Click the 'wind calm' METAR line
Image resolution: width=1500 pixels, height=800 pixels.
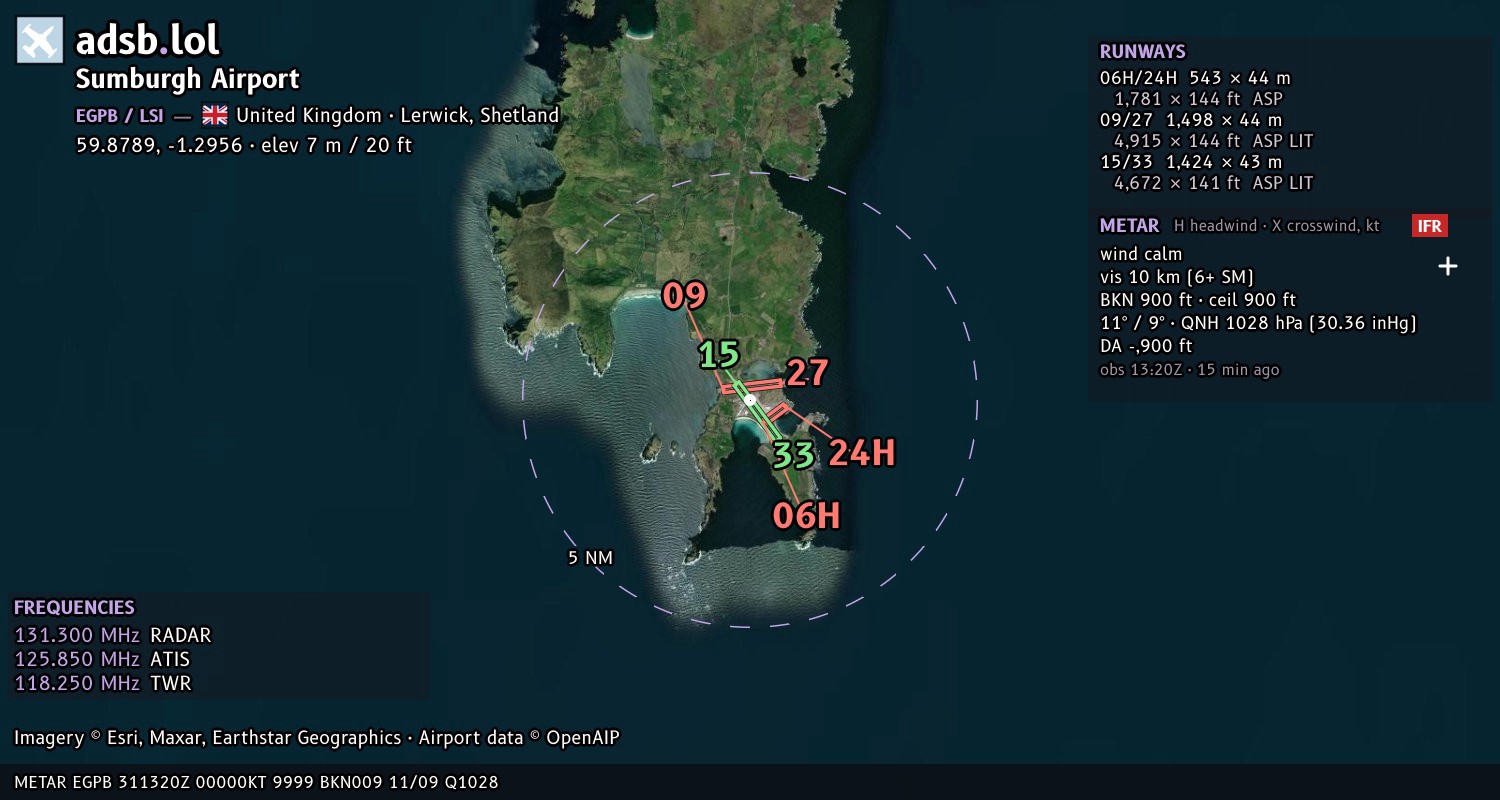[1141, 254]
